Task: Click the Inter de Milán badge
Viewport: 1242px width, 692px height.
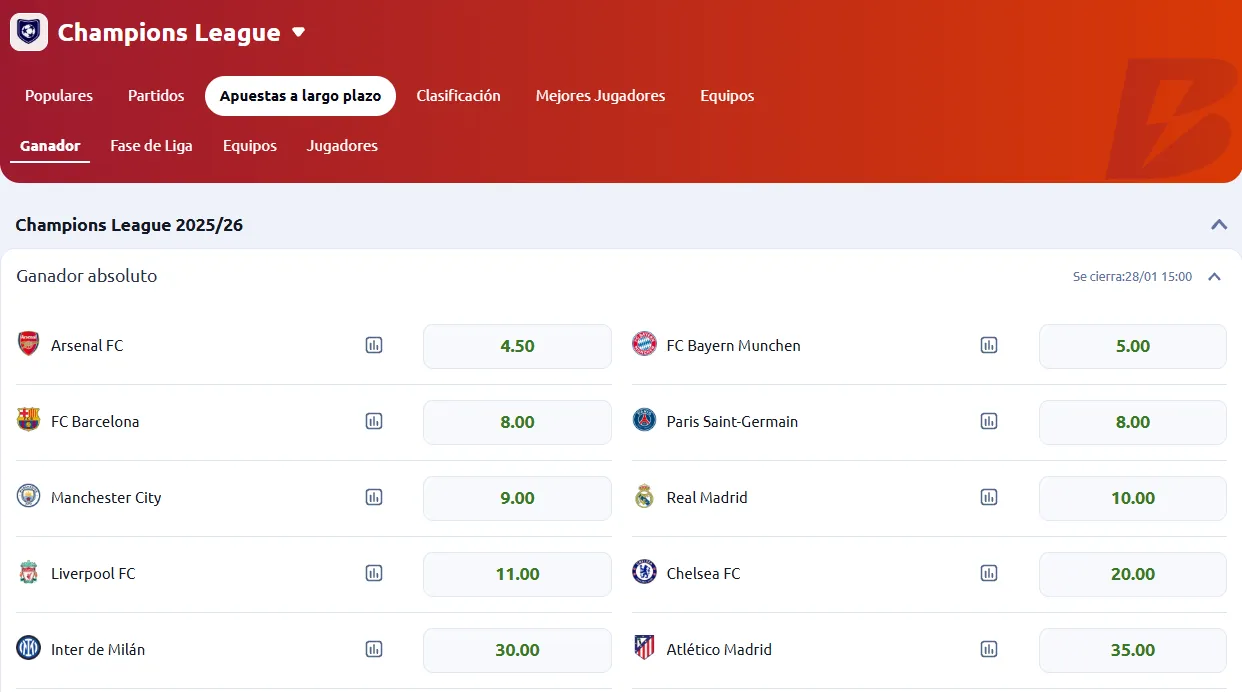Action: [x=30, y=649]
